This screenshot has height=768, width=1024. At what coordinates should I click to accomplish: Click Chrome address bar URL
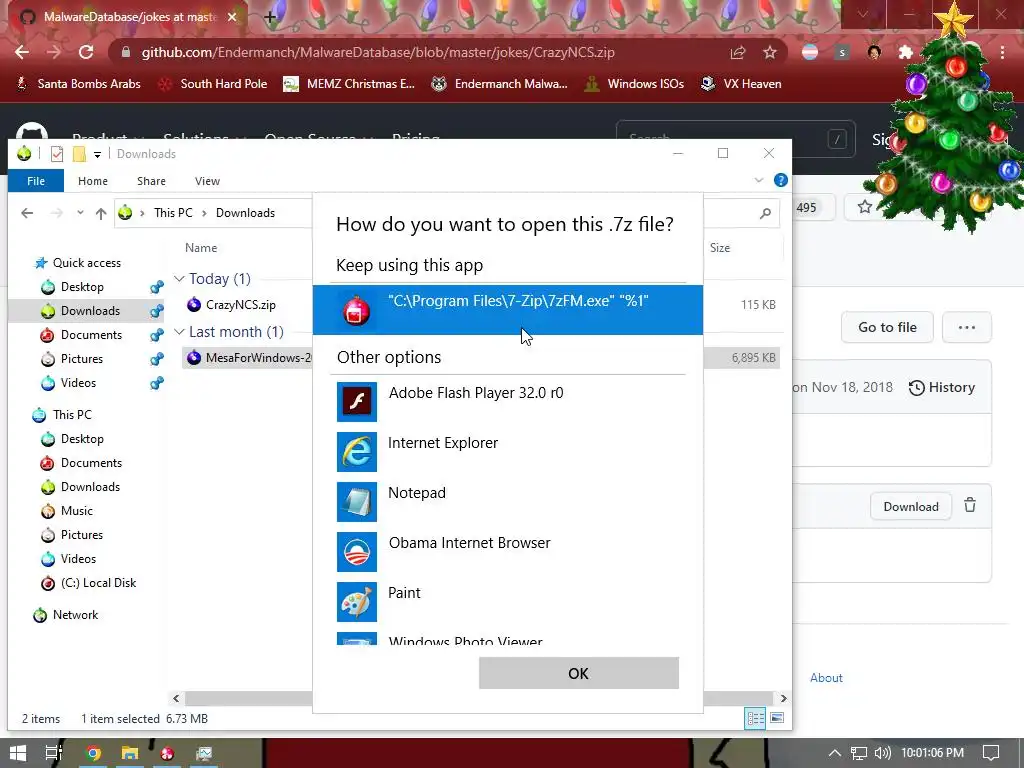point(378,52)
